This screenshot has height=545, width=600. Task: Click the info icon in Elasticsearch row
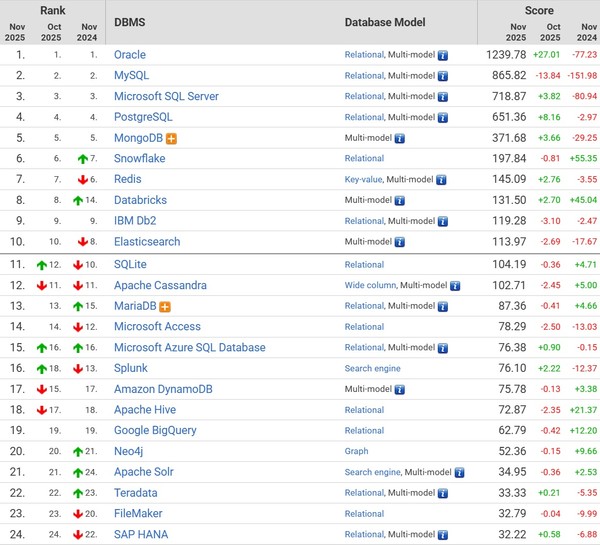click(400, 242)
